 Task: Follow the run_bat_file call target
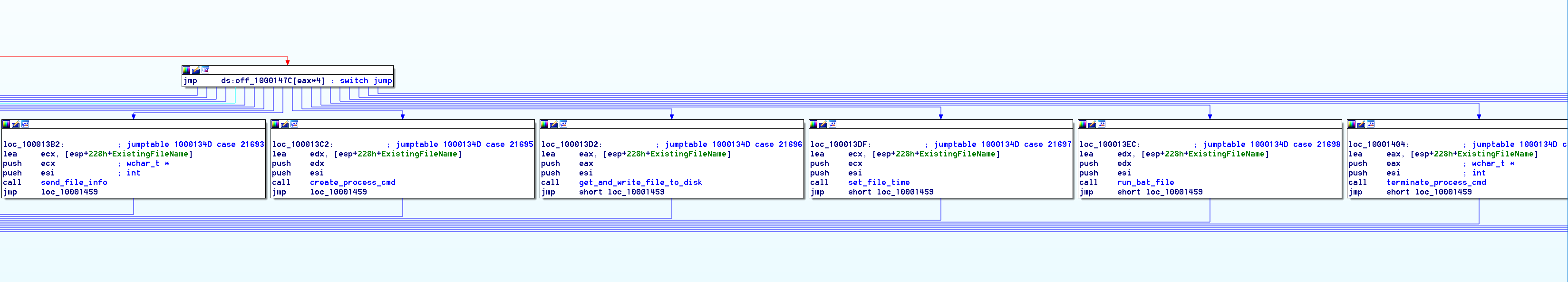point(1145,183)
